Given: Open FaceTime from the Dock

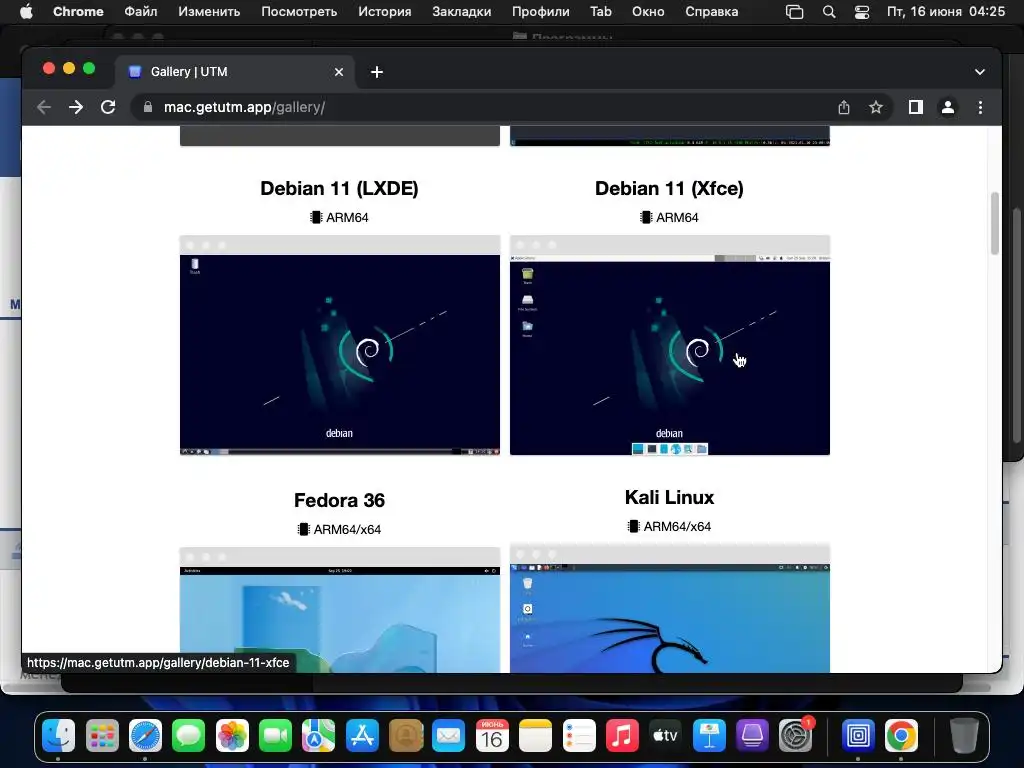Looking at the screenshot, I should [x=276, y=737].
